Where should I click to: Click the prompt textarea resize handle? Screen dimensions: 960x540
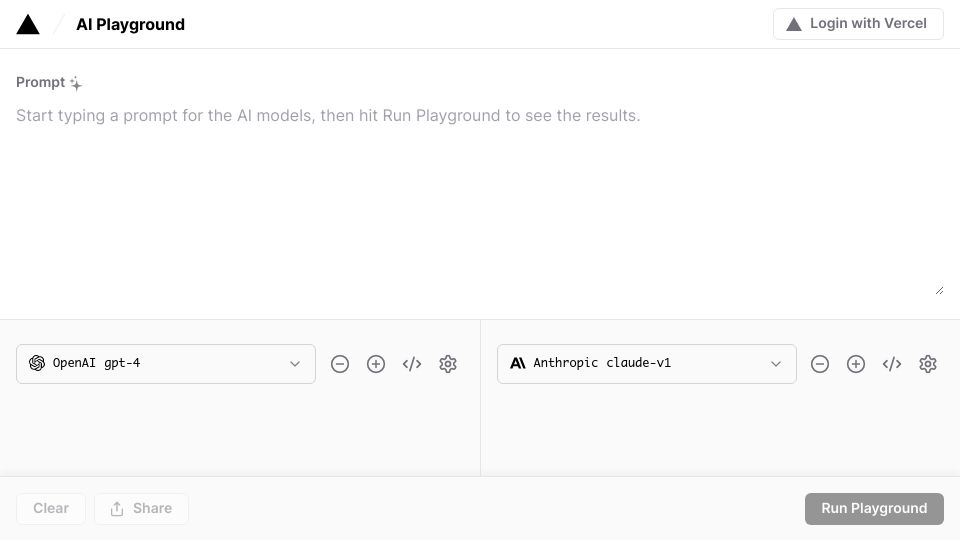pos(939,290)
